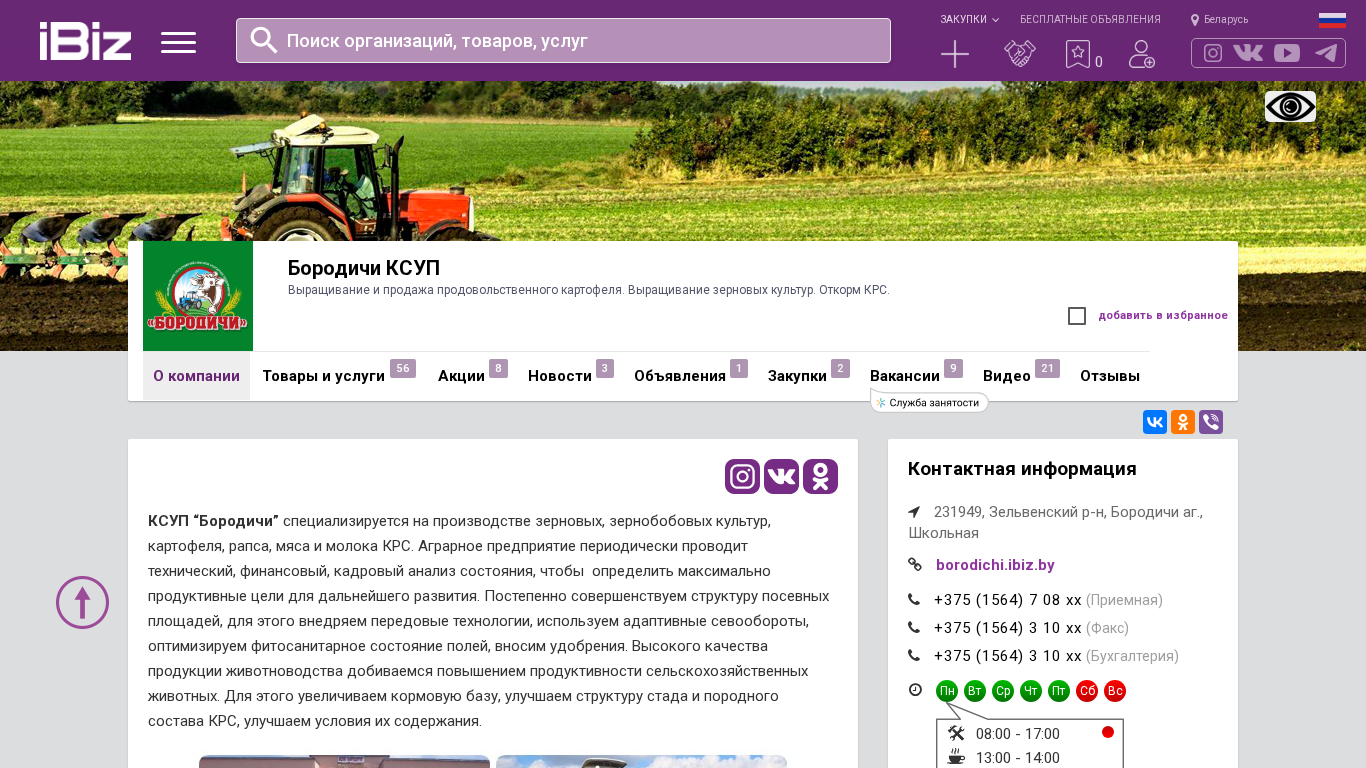Open the Беларусь region selector
1366x768 pixels.
coord(1220,20)
